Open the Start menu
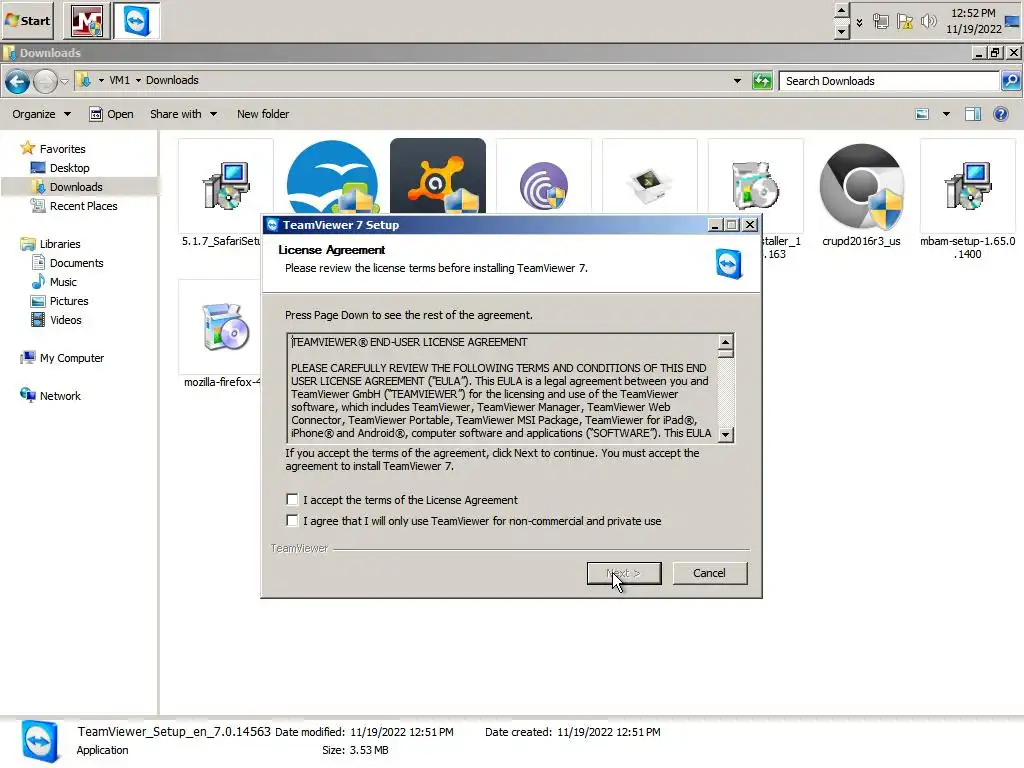 click(27, 20)
